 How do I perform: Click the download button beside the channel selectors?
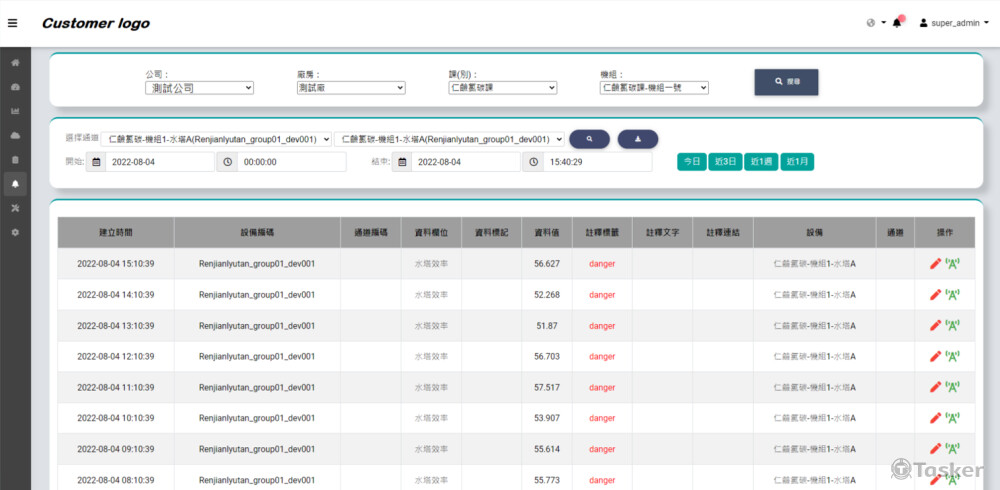point(637,139)
